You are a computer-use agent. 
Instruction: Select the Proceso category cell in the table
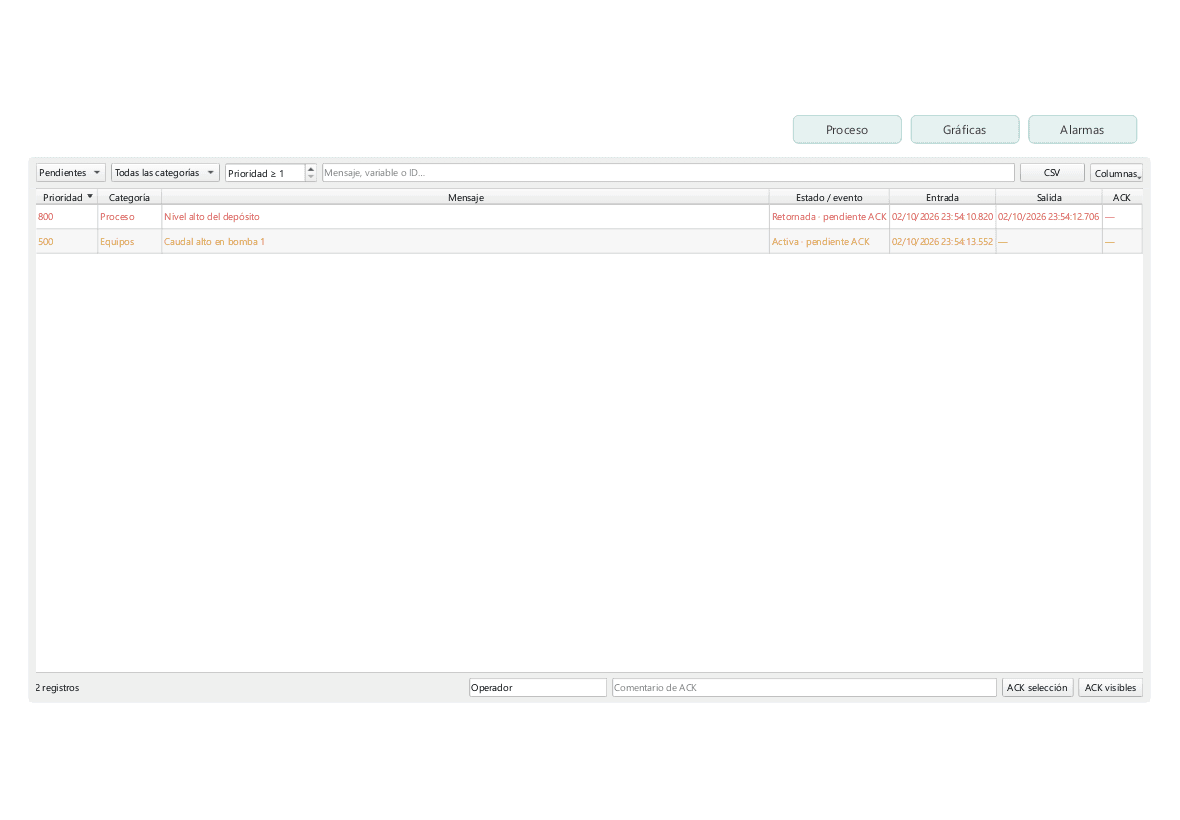[x=129, y=217]
